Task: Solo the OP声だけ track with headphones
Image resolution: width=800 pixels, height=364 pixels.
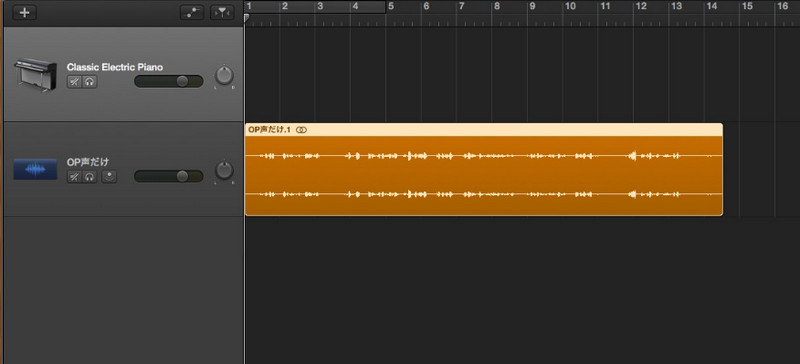Action: 89,177
